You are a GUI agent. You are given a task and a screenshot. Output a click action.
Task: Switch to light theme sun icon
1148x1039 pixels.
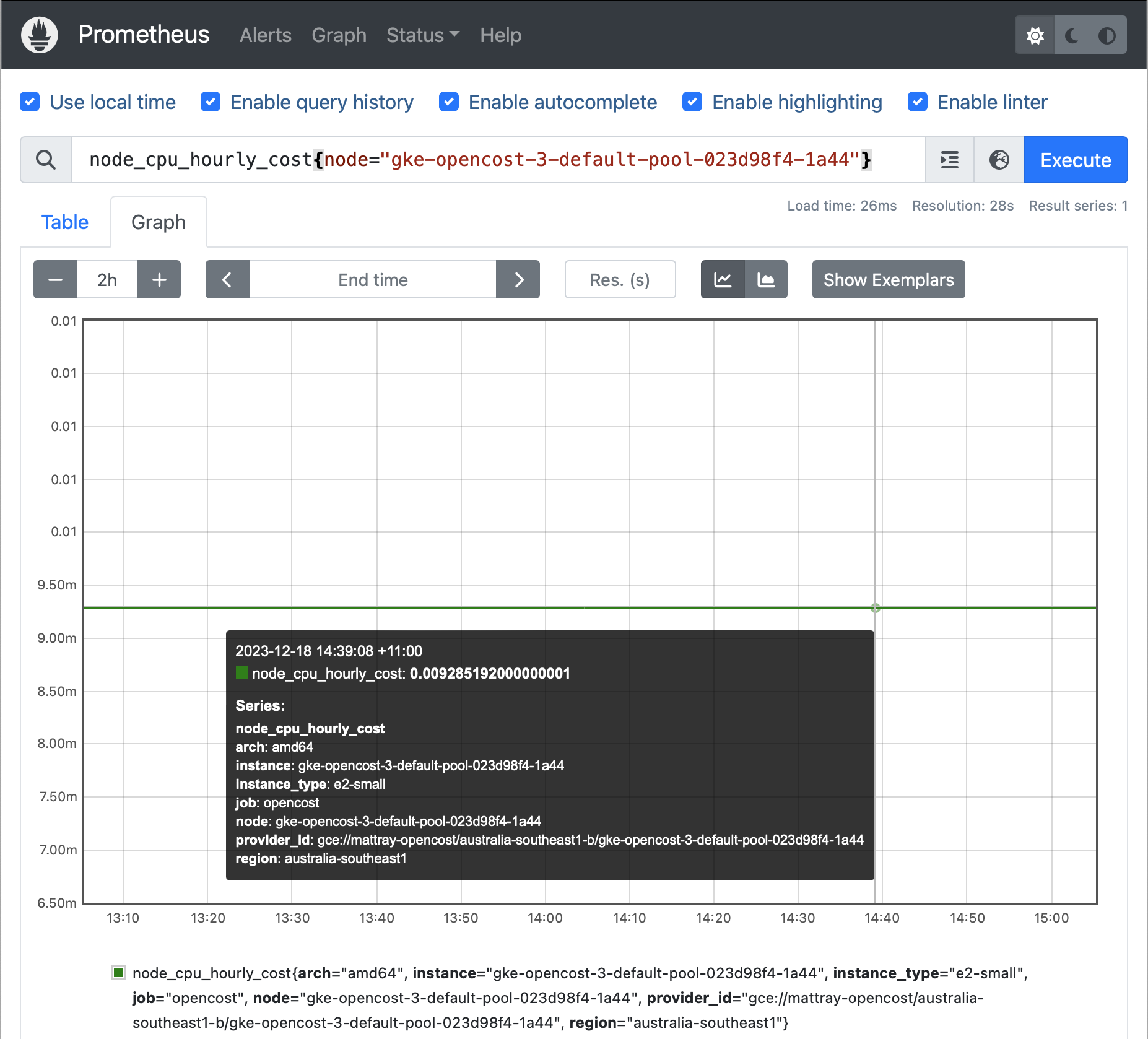[1035, 35]
